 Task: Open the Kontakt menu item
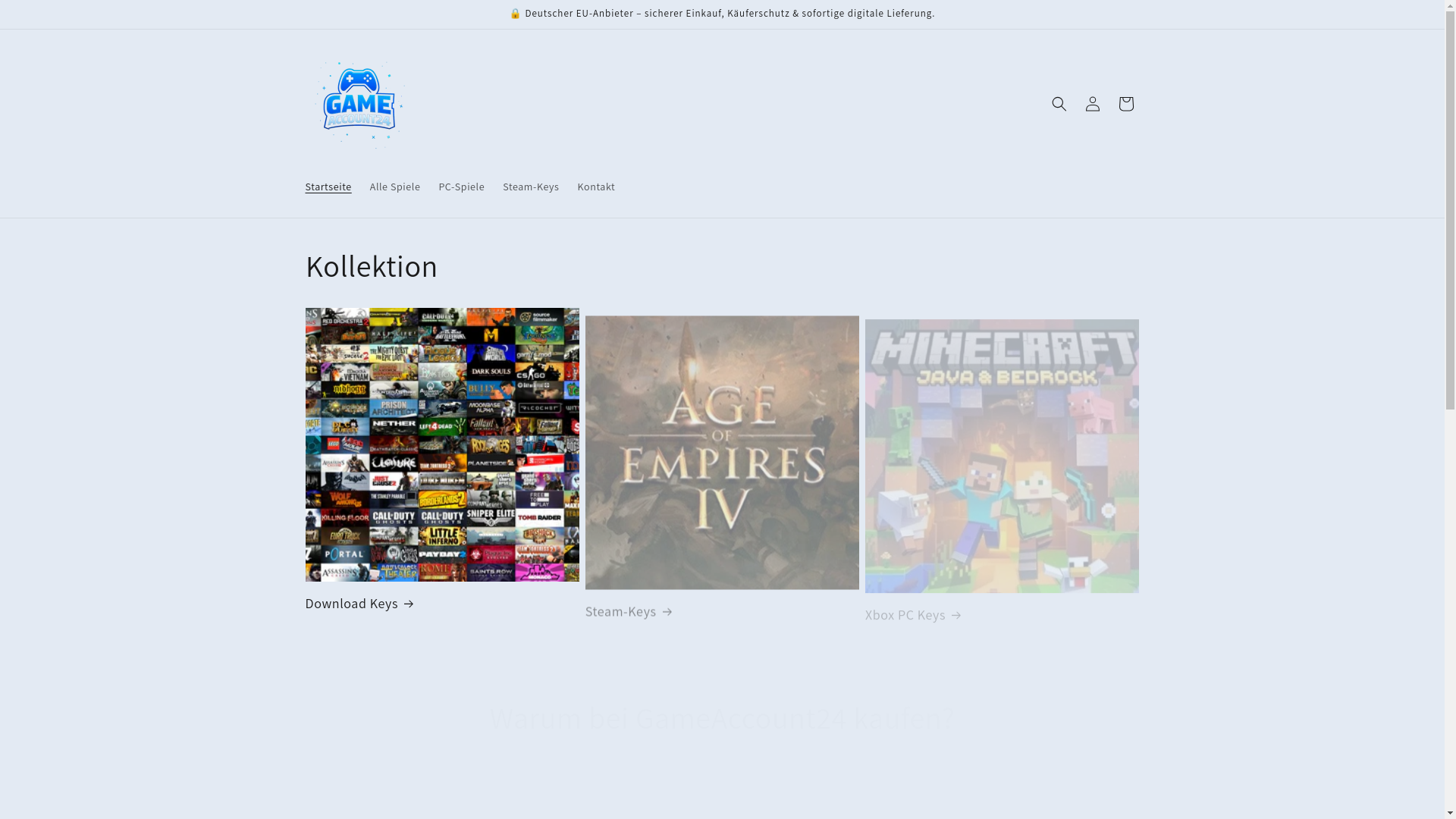coord(596,187)
